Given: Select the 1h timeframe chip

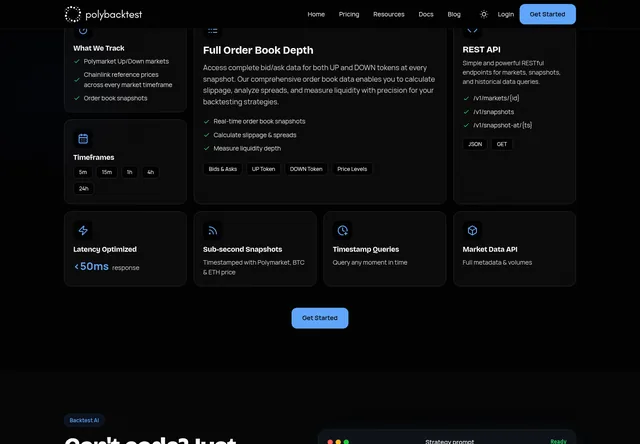Looking at the screenshot, I should click(129, 172).
